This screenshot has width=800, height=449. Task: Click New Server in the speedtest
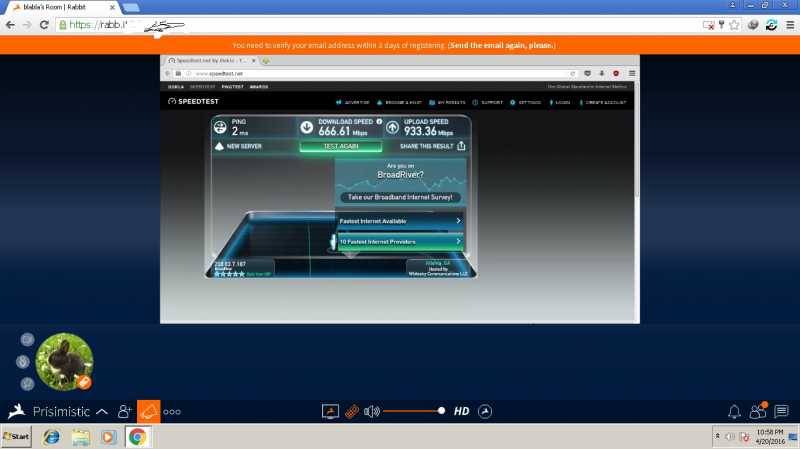tap(238, 146)
